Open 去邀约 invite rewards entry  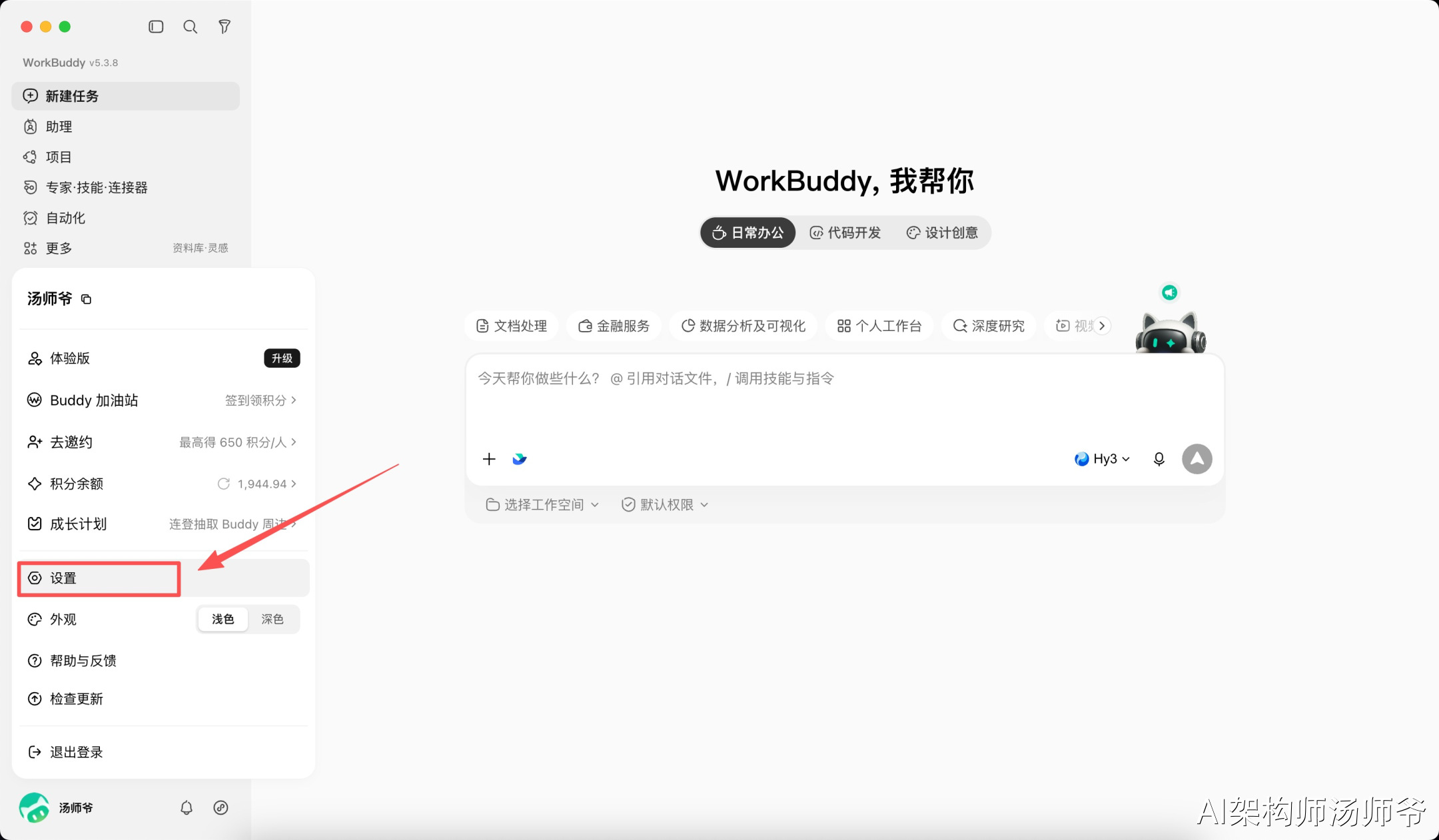tap(163, 442)
